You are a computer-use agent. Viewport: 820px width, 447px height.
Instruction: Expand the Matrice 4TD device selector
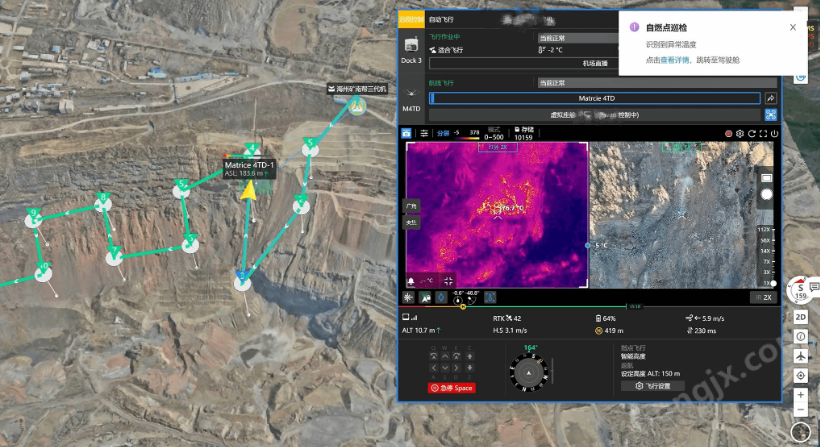(x=595, y=98)
